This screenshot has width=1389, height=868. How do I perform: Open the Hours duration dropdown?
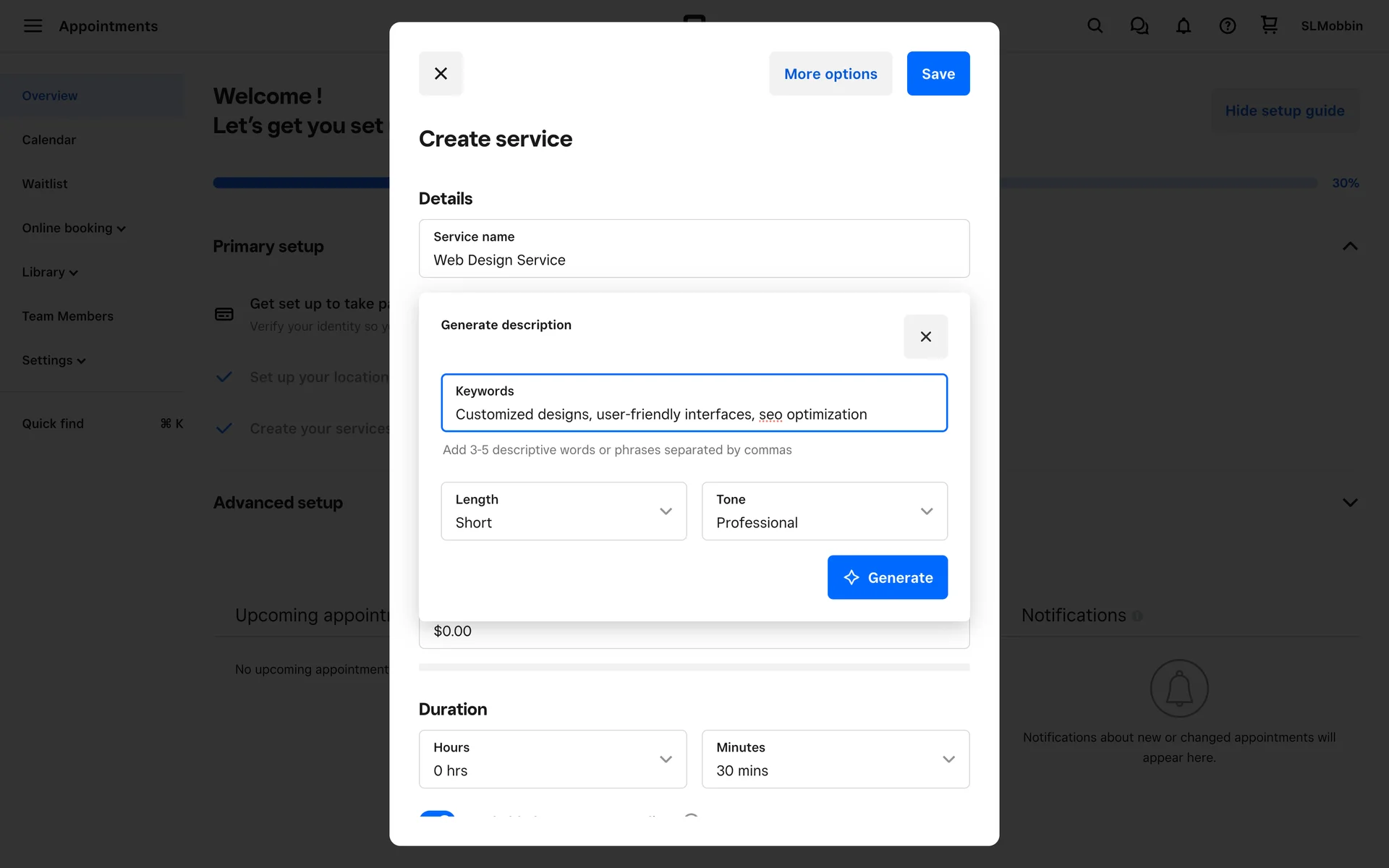coord(552,759)
